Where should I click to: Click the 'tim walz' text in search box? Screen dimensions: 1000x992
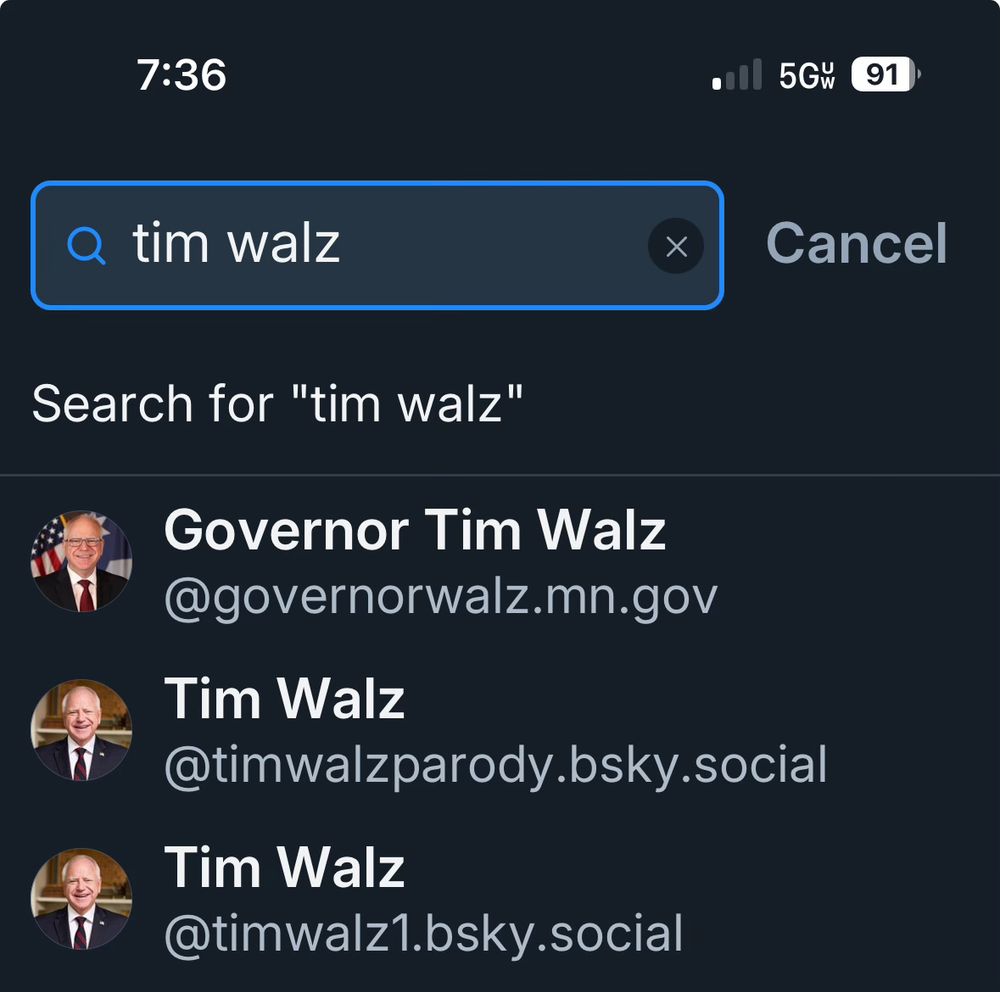pos(236,244)
